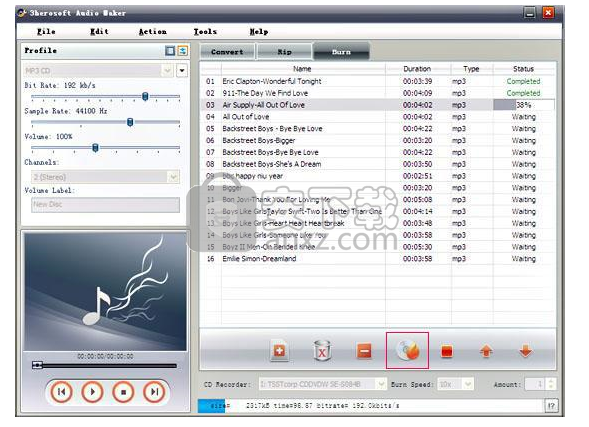Click duration 00:05:30 of track 15

click(x=417, y=247)
